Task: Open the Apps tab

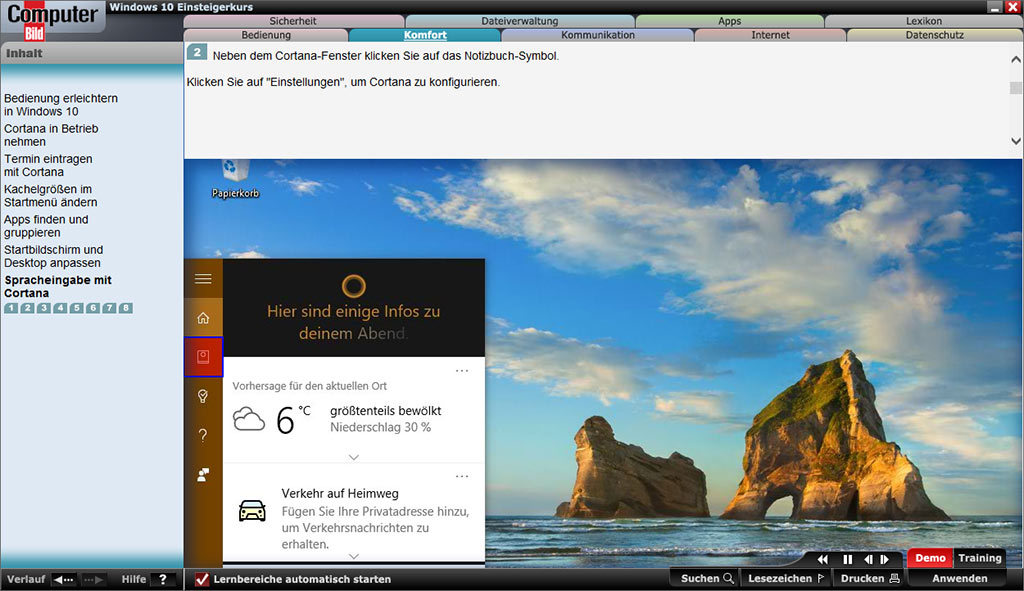Action: tap(729, 21)
